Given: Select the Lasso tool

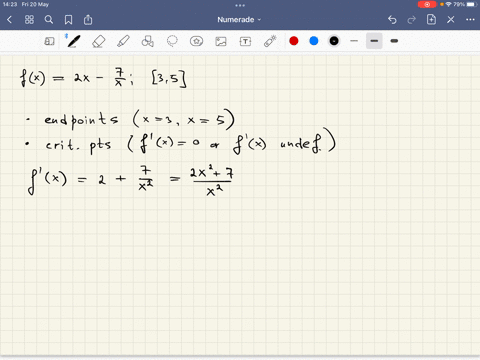Looking at the screenshot, I should click(172, 41).
